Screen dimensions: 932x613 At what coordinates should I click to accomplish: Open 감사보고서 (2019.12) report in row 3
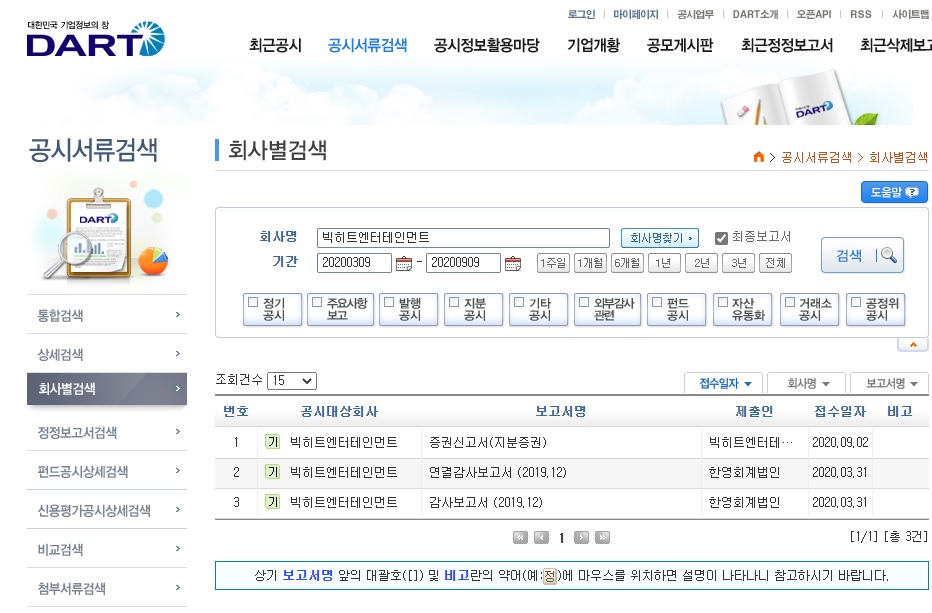[486, 502]
